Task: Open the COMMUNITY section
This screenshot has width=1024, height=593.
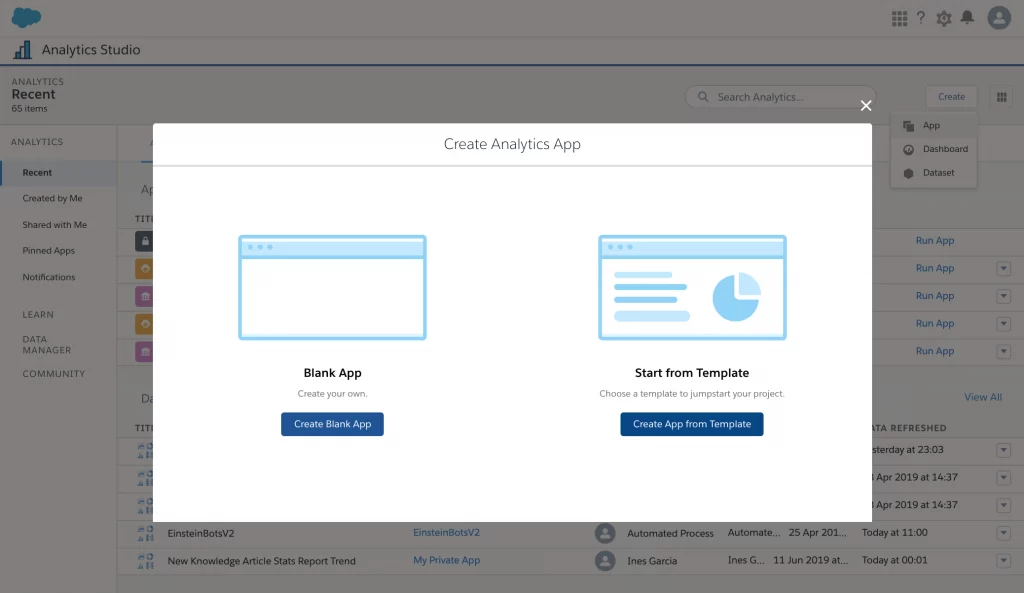Action: 54,374
